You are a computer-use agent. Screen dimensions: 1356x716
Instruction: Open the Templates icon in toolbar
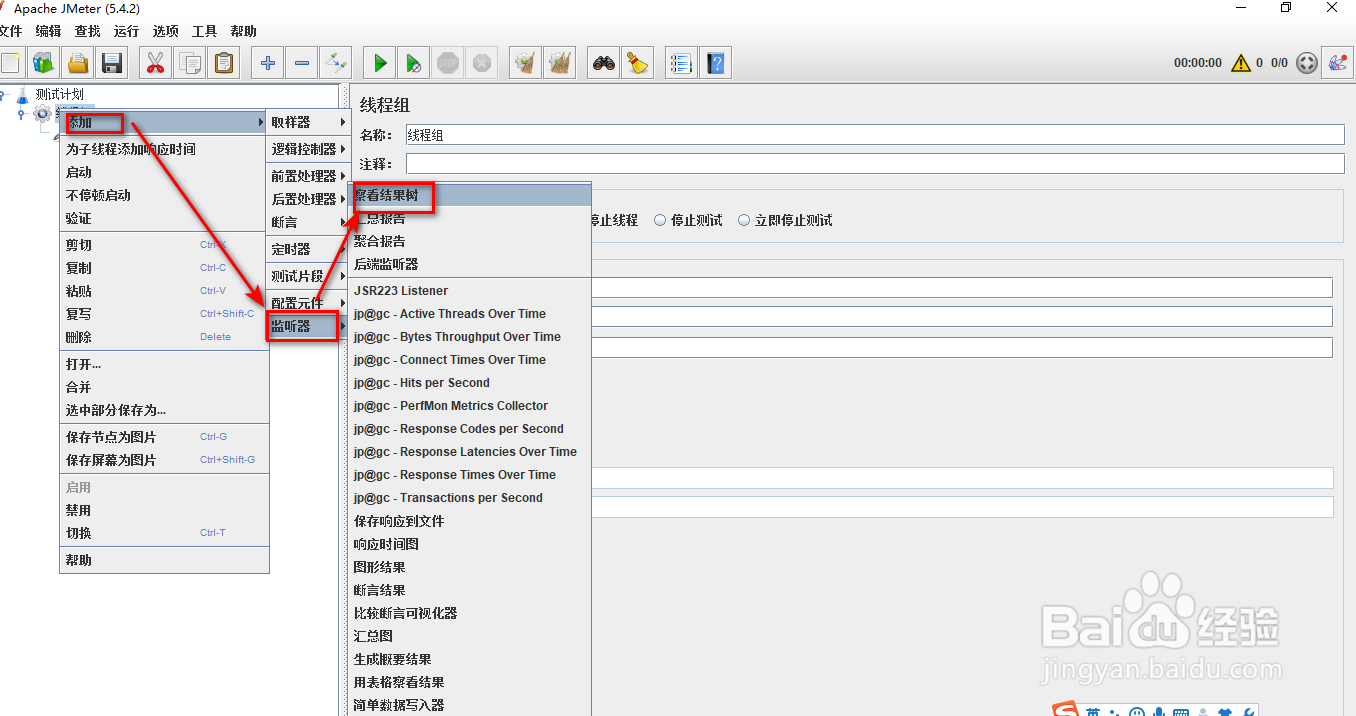pos(43,63)
